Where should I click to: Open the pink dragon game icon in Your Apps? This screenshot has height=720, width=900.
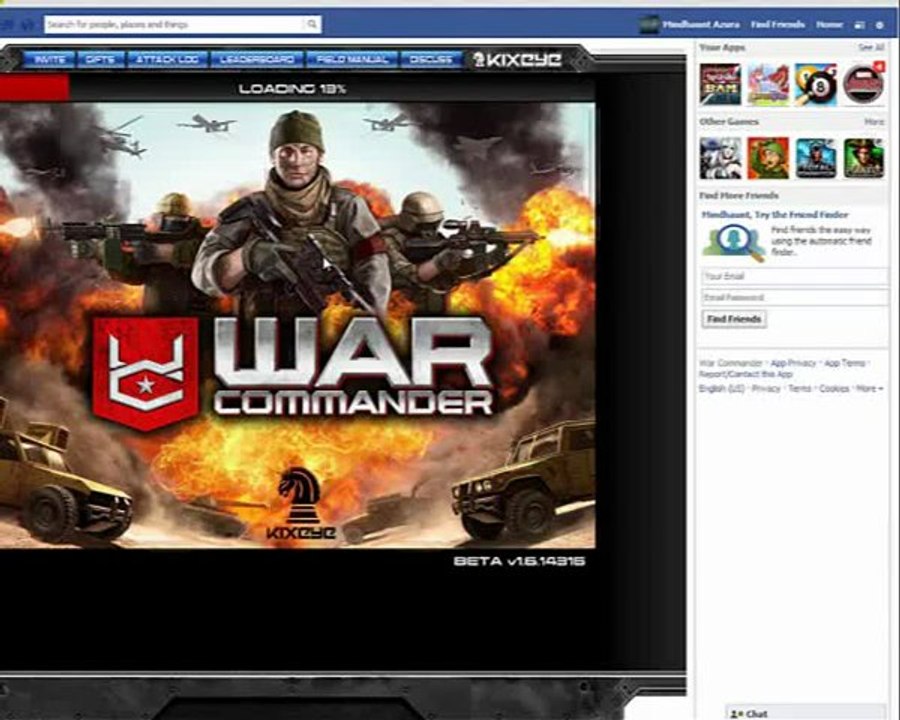point(768,84)
